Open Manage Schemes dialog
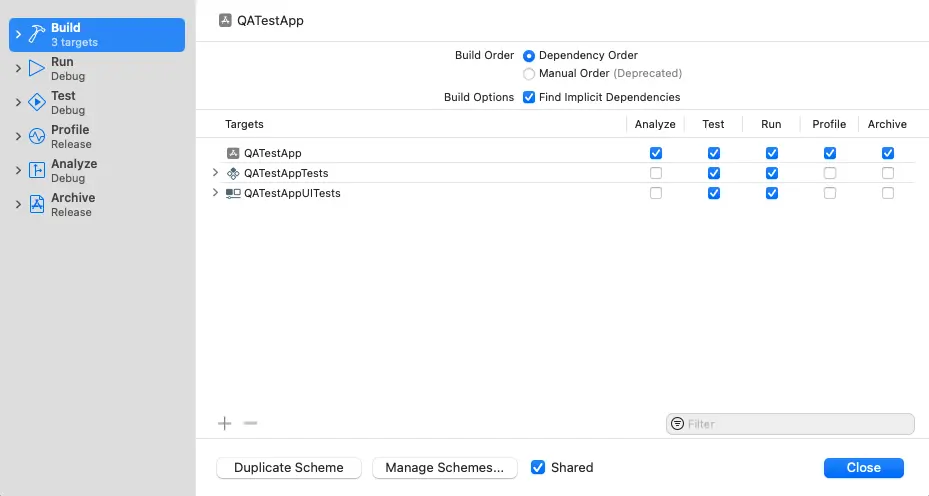 pos(444,467)
